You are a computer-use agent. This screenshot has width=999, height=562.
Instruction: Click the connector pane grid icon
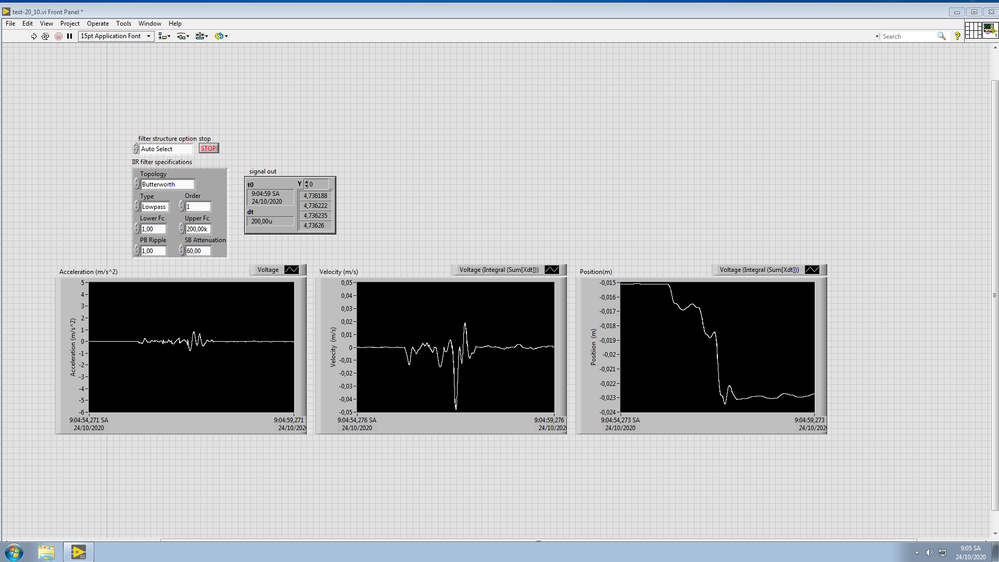[973, 30]
